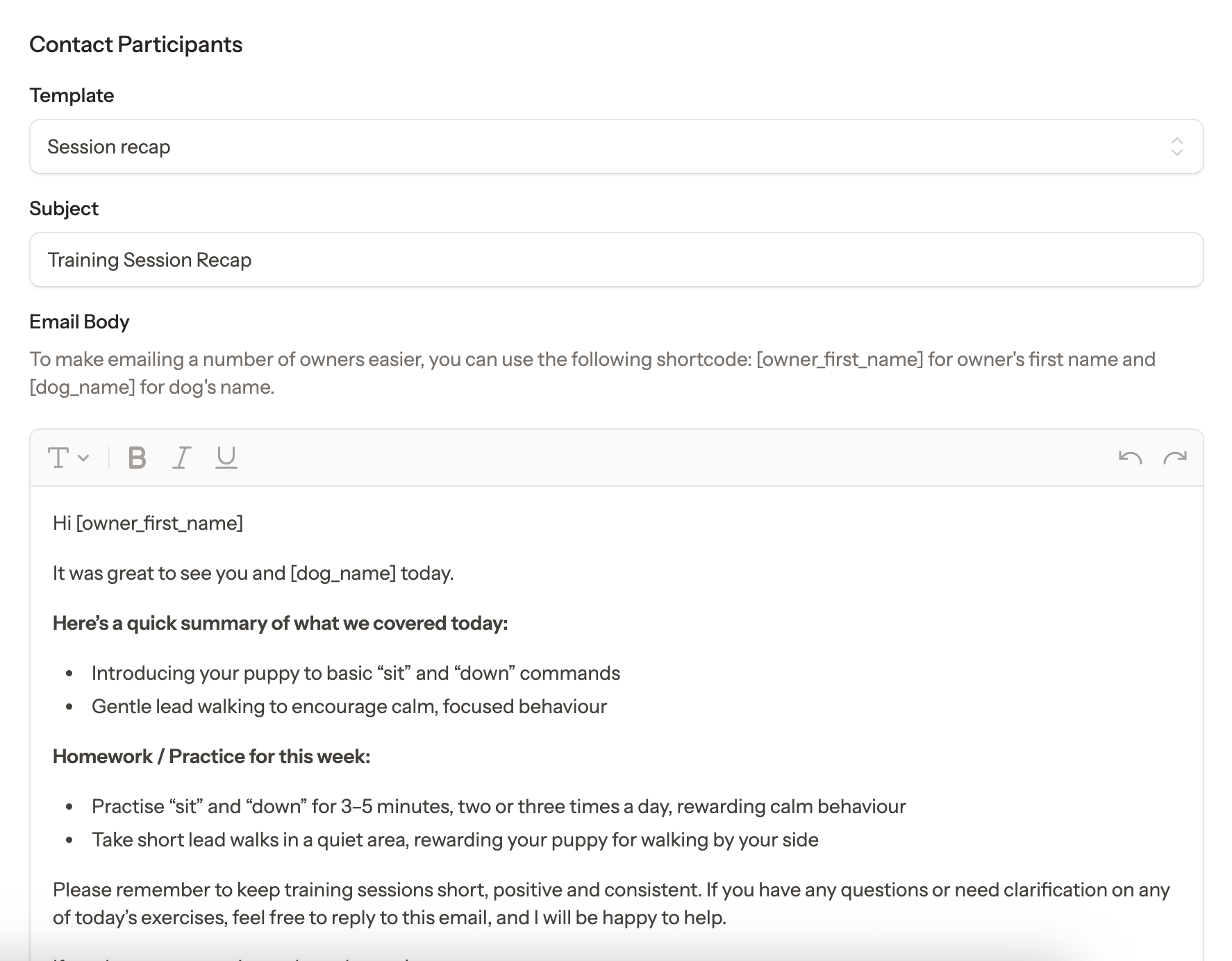Screen dimensions: 1232x961
Task: Click the up-down chevron on the Template selector
Action: (x=1176, y=147)
